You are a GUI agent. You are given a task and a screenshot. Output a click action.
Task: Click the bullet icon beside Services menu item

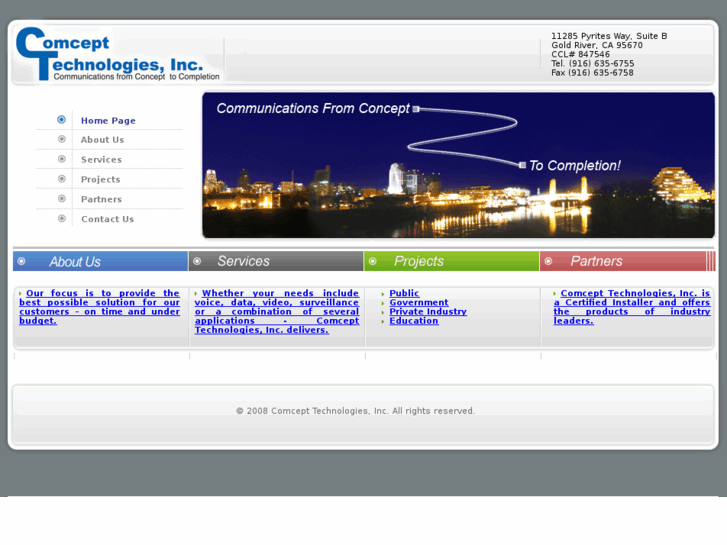point(62,159)
